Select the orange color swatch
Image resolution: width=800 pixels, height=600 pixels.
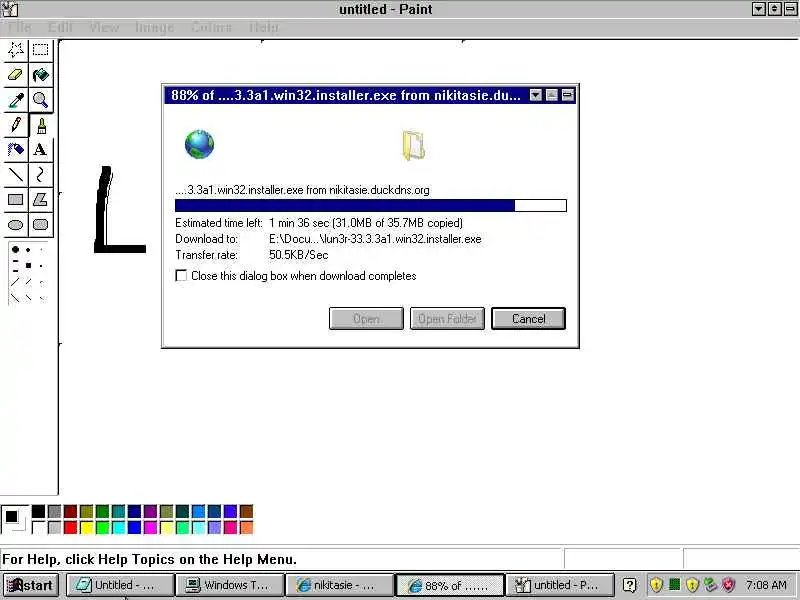pyautogui.click(x=246, y=527)
